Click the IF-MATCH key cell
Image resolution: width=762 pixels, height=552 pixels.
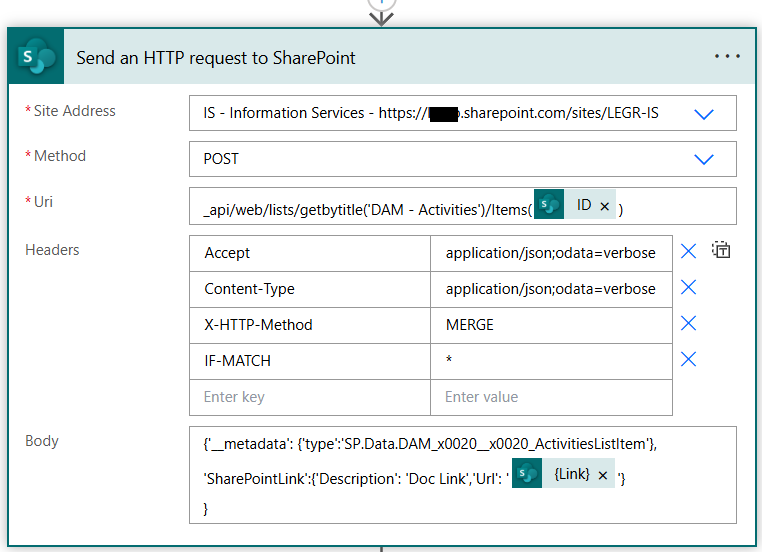pos(310,361)
